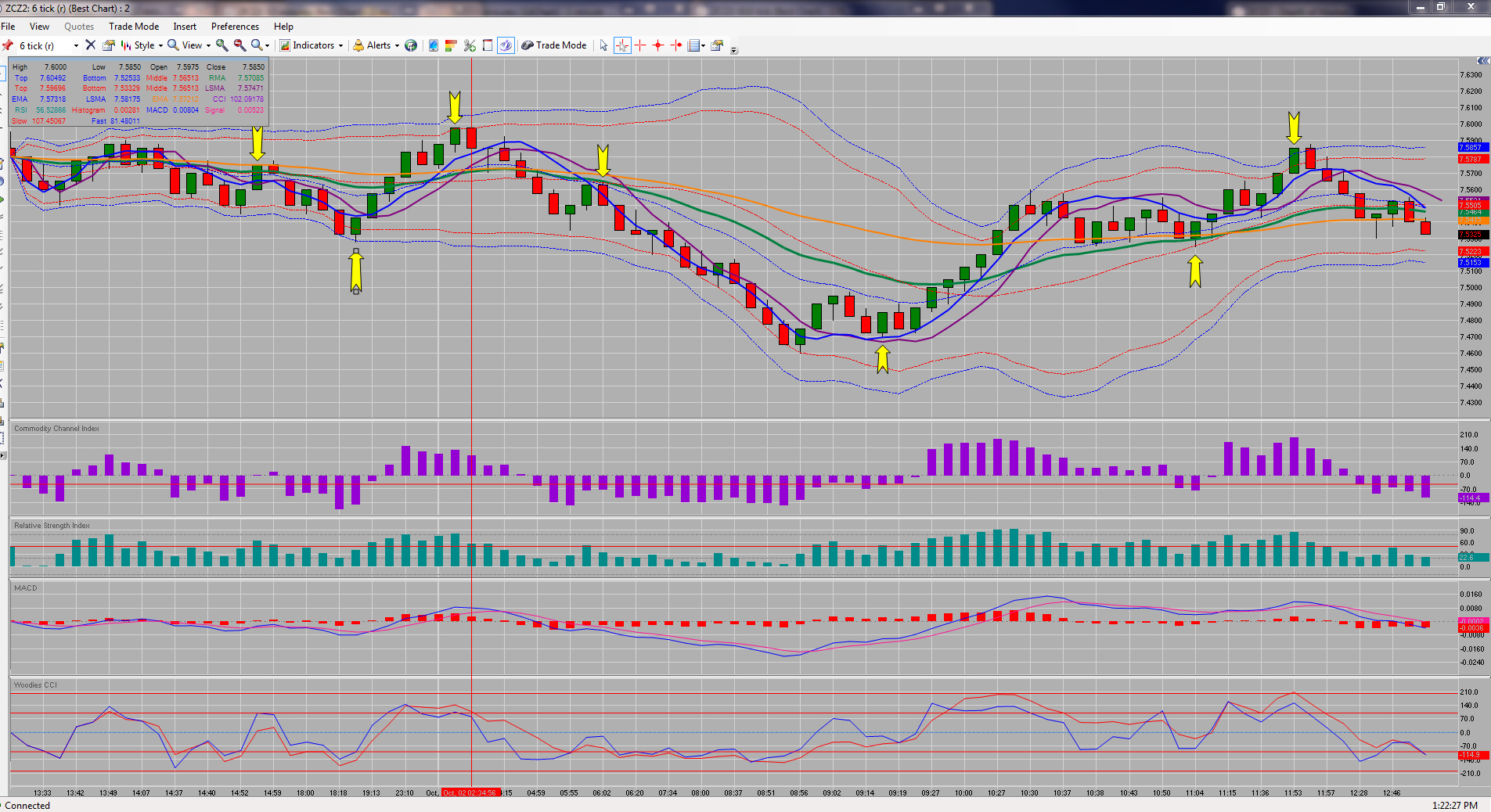Toggle Trade Mode in the toolbar
Image resolution: width=1491 pixels, height=812 pixels.
(553, 45)
